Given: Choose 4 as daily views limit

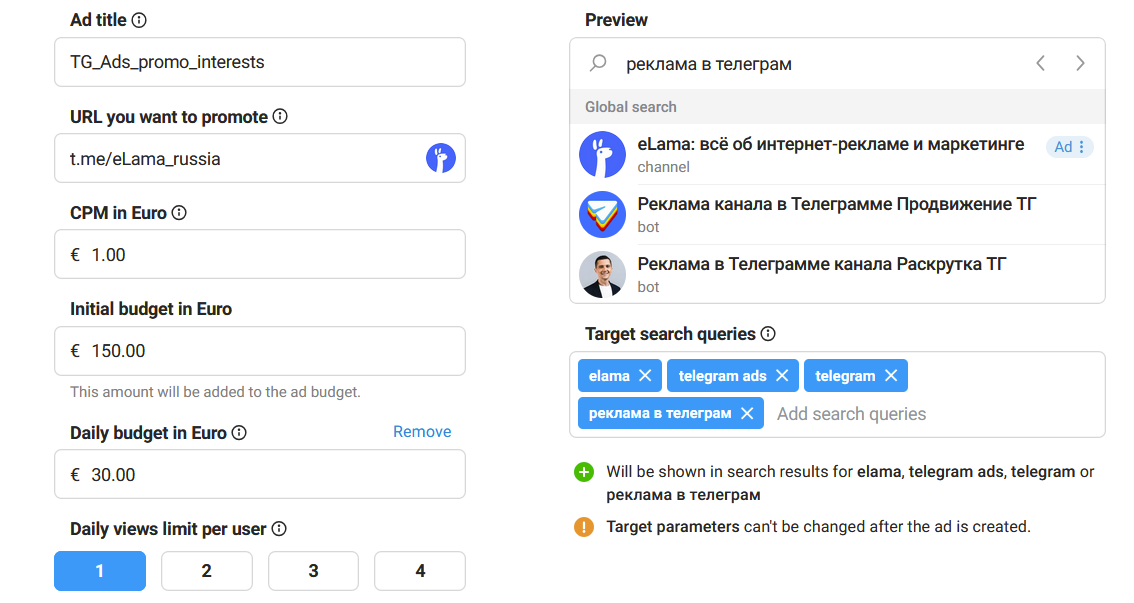Looking at the screenshot, I should [x=419, y=570].
